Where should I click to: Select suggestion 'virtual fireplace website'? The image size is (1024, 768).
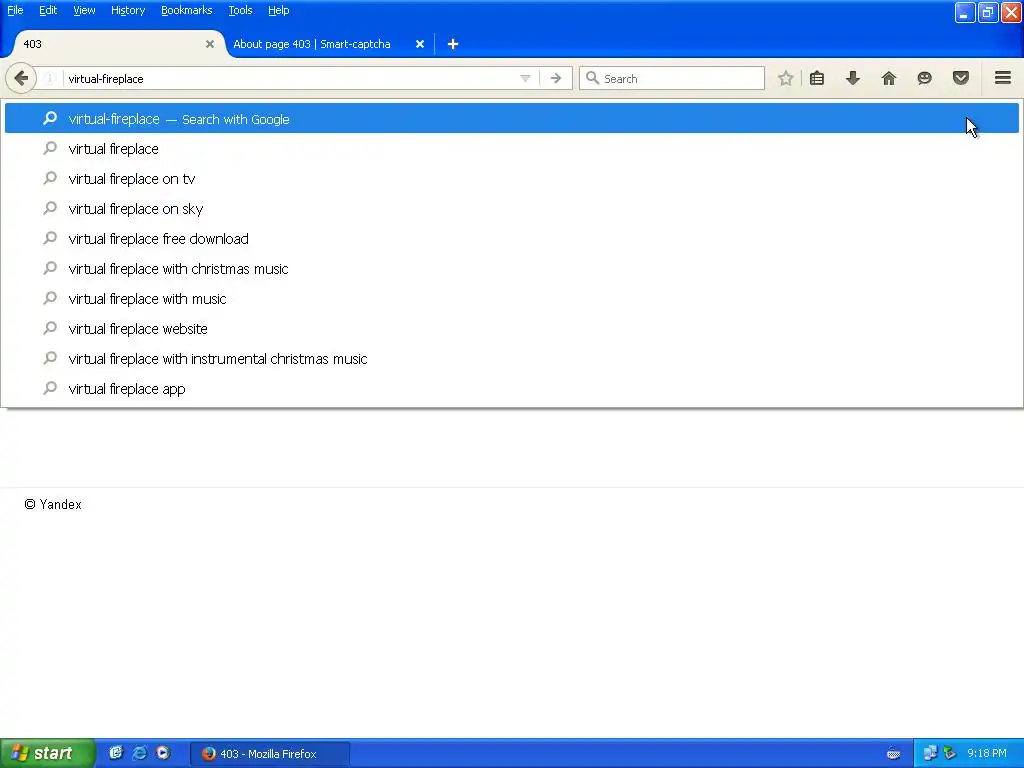click(x=512, y=329)
